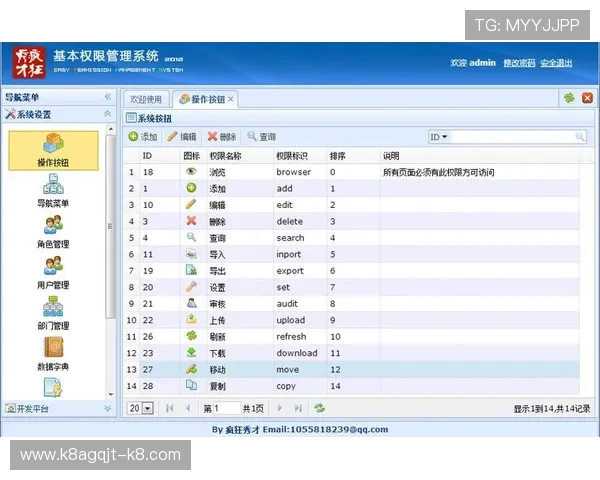Click the magnifier icon in 查询 row
This screenshot has width=600, height=480.
tap(191, 237)
